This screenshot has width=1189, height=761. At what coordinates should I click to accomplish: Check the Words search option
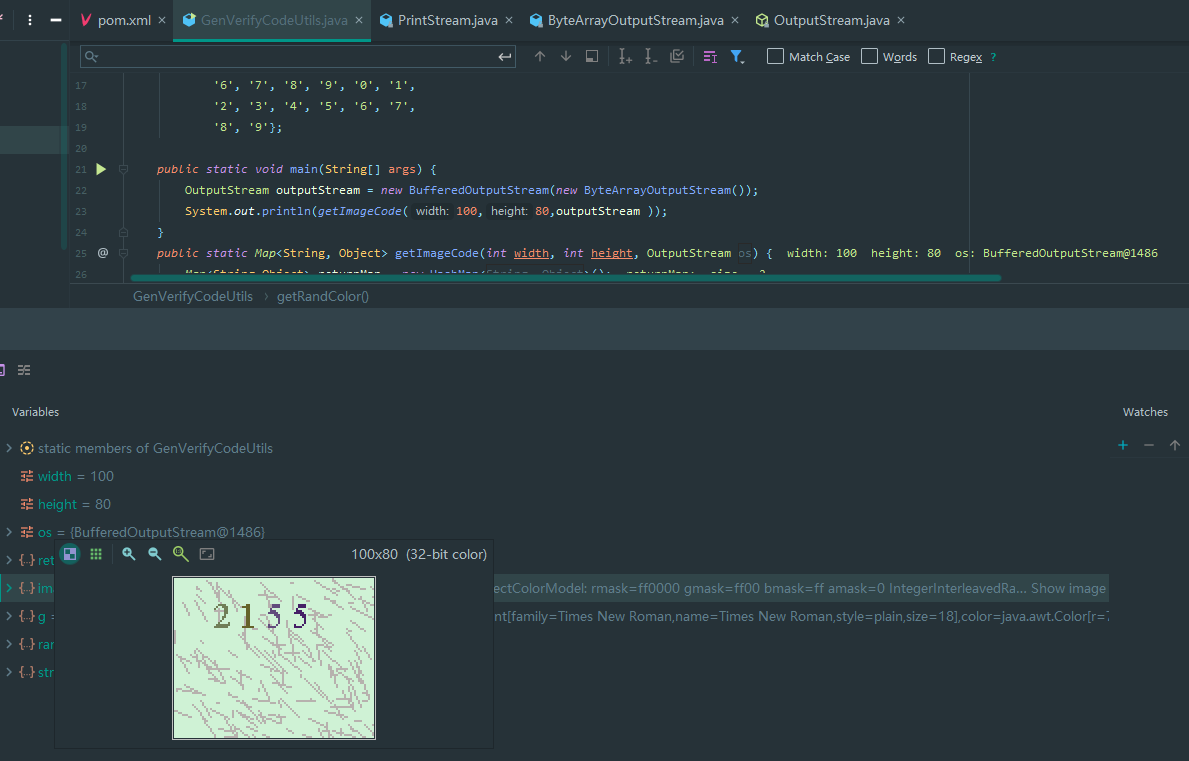coord(869,57)
